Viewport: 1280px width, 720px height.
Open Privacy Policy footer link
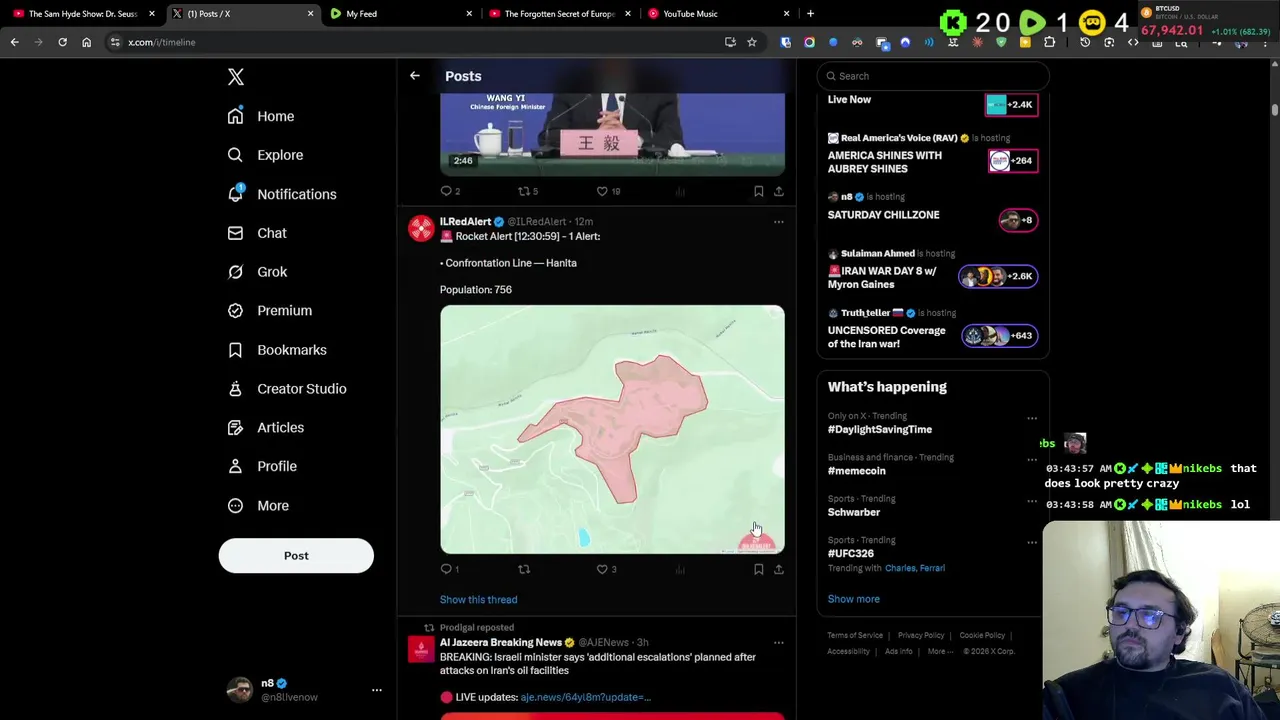pyautogui.click(x=921, y=635)
